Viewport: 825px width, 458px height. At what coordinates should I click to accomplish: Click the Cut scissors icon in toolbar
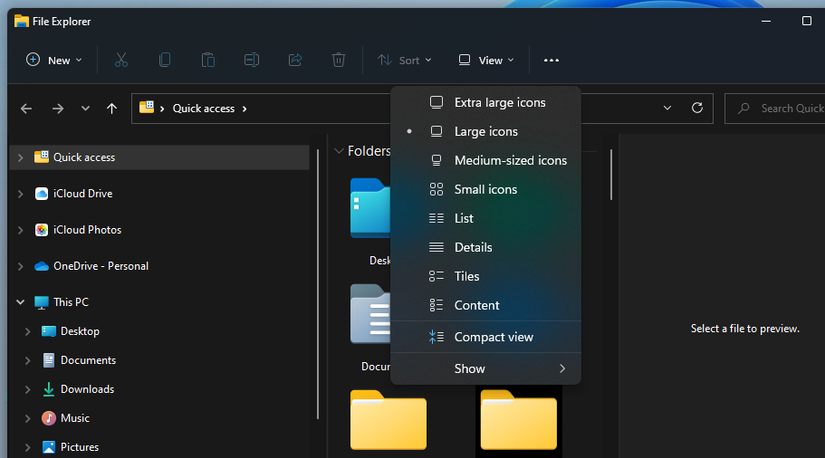point(121,60)
